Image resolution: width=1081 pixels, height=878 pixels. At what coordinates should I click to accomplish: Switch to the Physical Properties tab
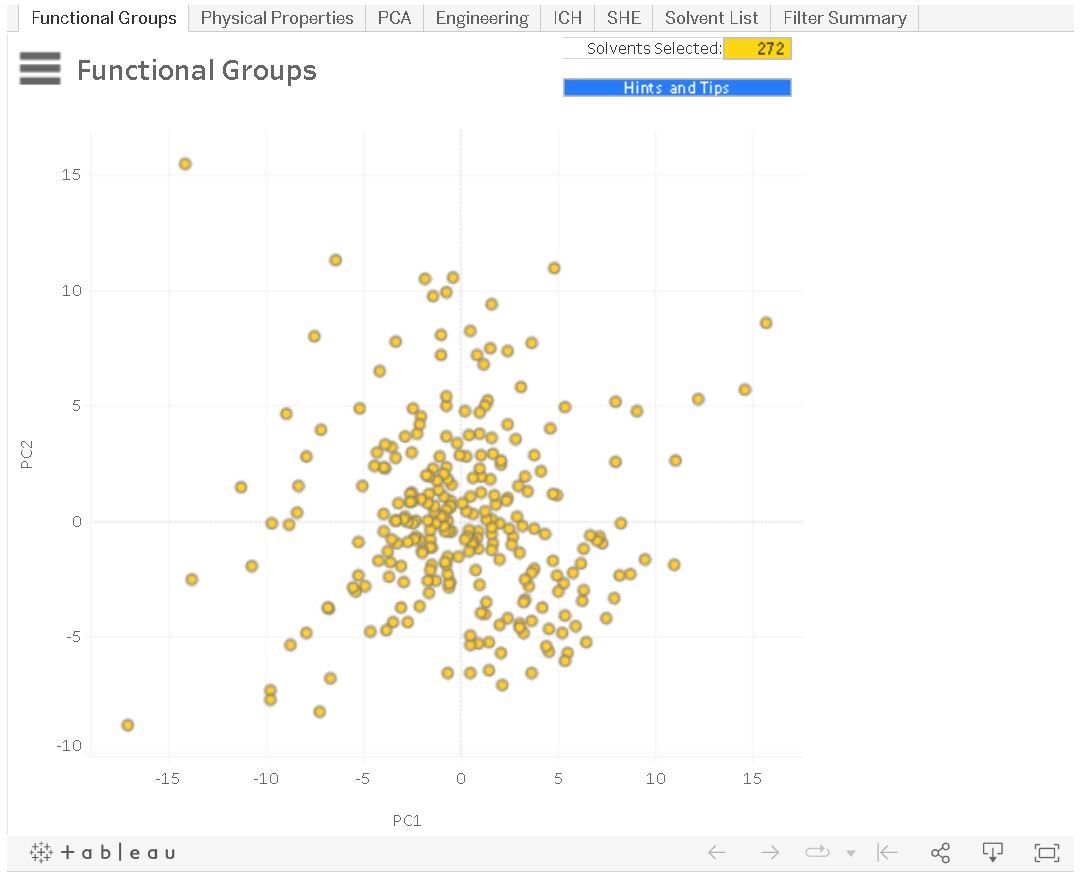276,17
